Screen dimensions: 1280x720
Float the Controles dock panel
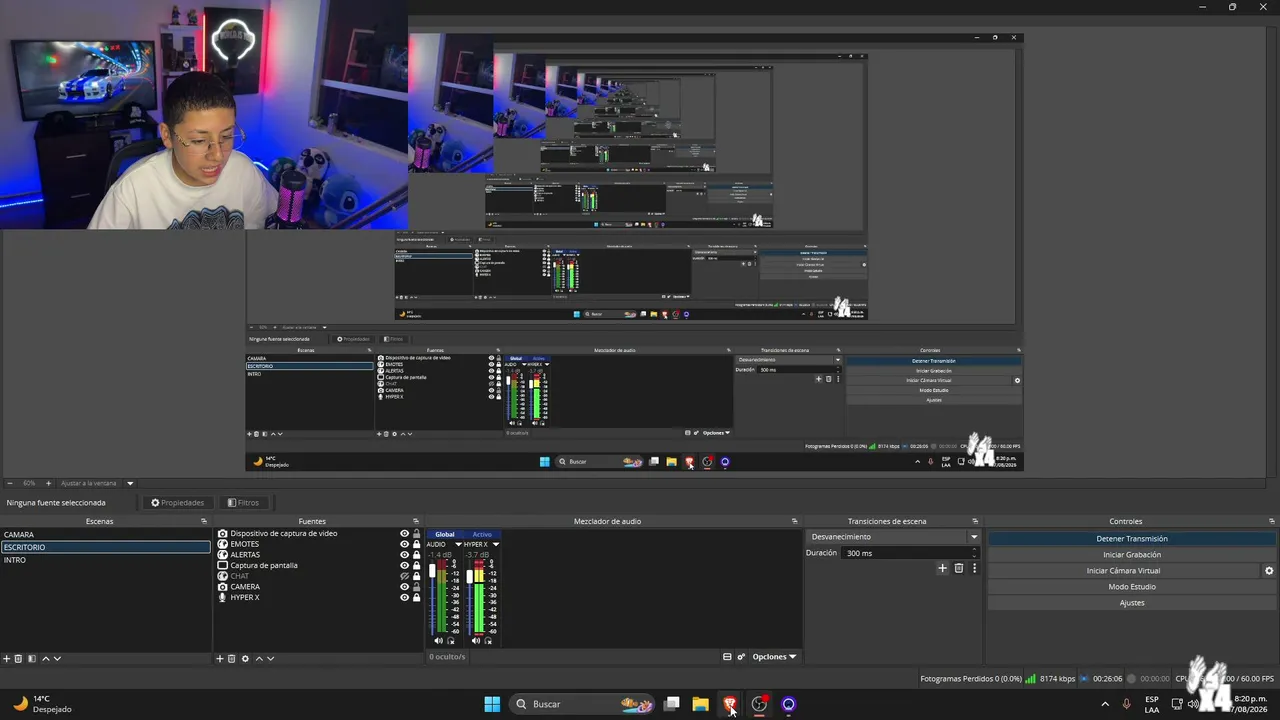(1271, 521)
